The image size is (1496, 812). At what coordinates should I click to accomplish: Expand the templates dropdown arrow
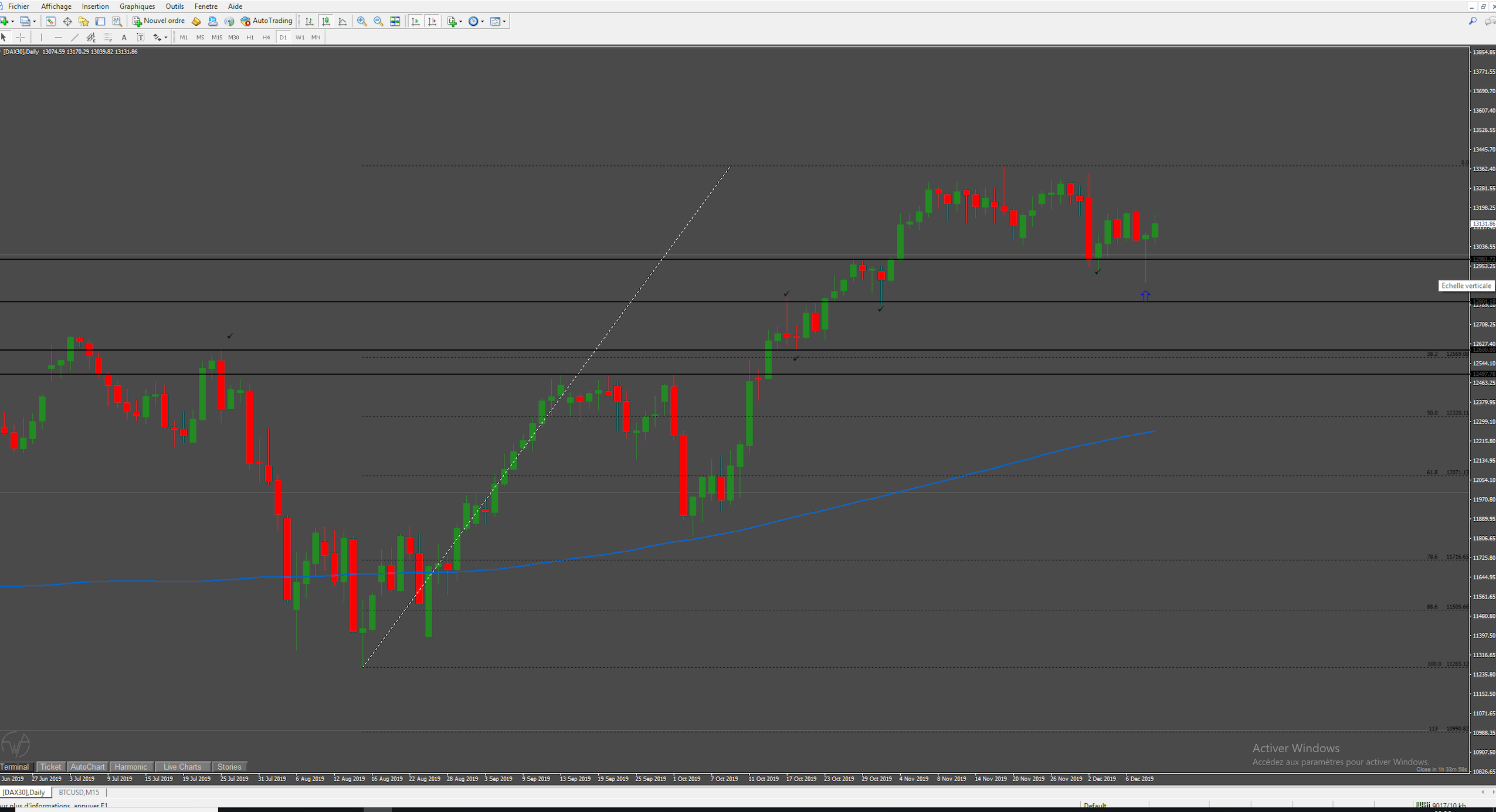tap(504, 22)
